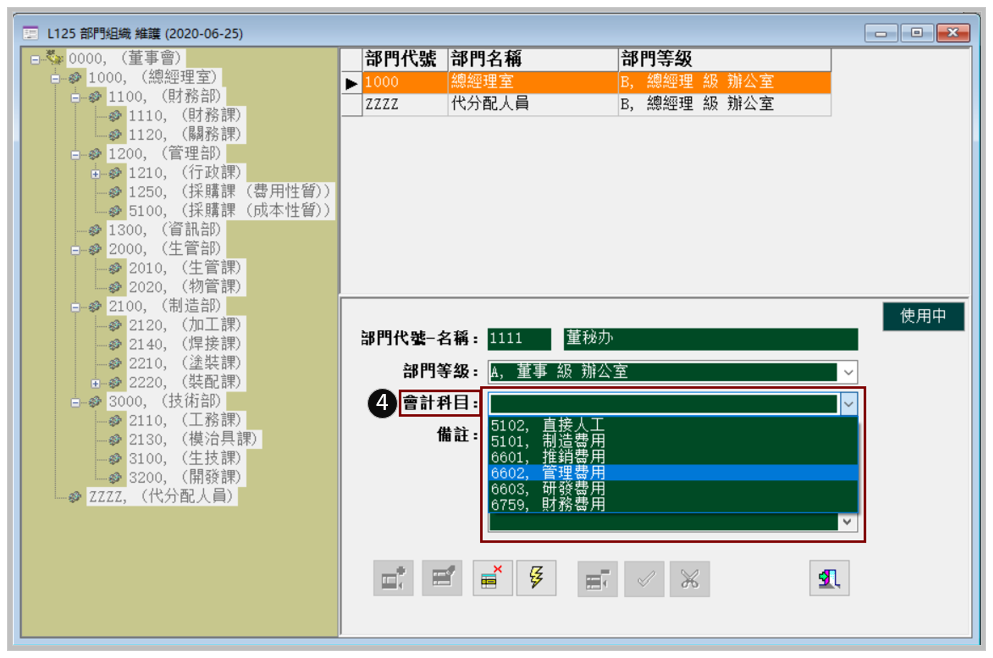
Task: Click the exit door icon
Action: click(x=829, y=578)
